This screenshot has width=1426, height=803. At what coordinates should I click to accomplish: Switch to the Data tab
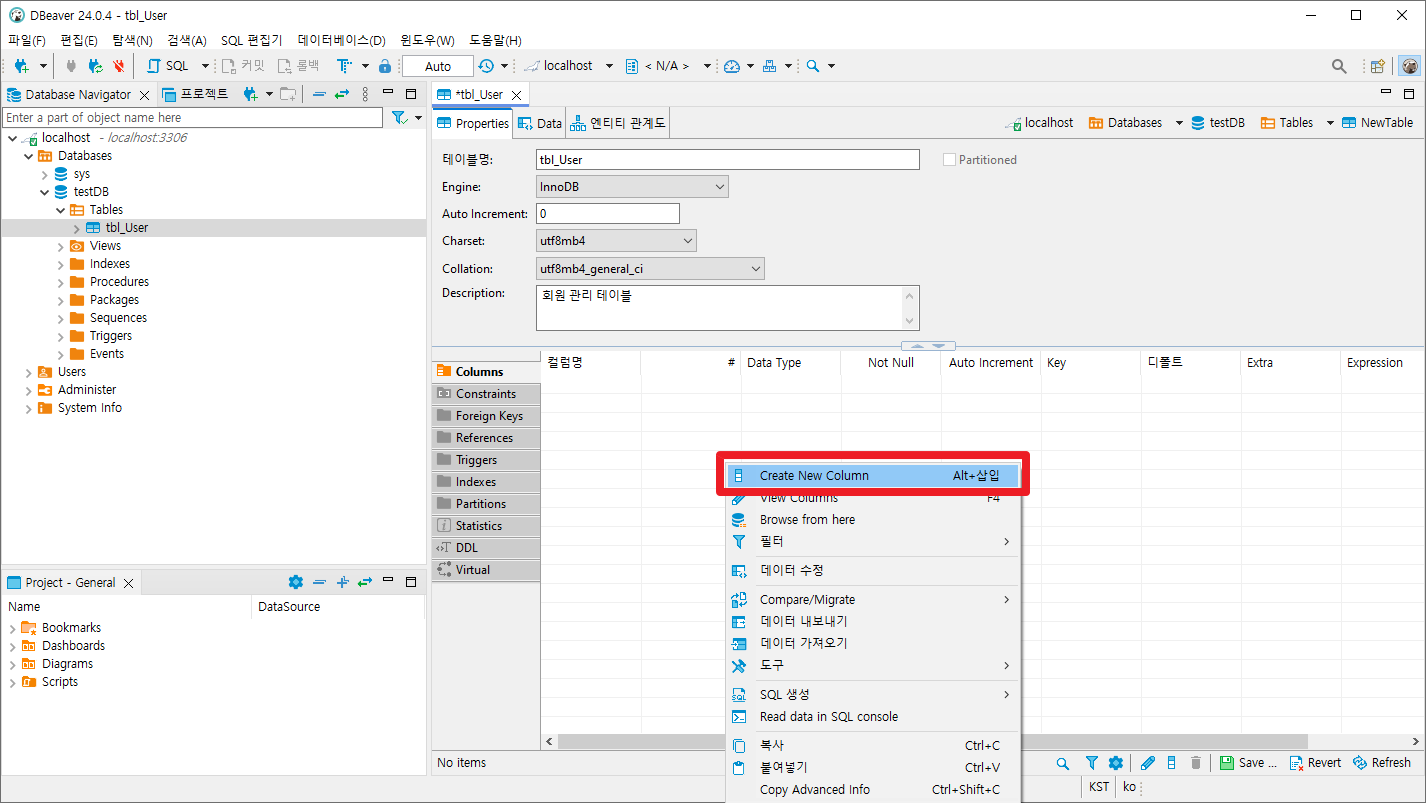[540, 123]
